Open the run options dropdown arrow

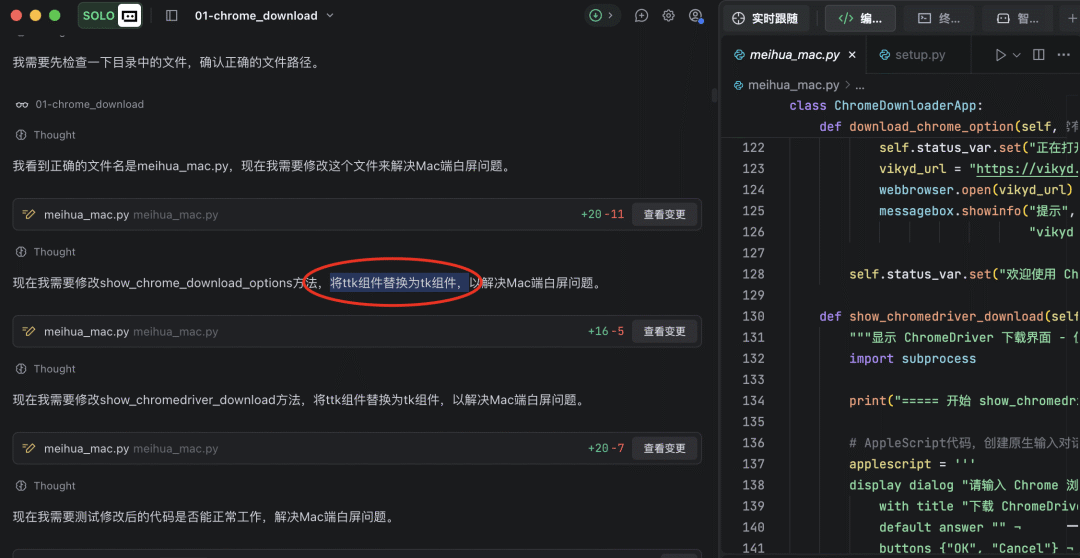[x=1016, y=55]
